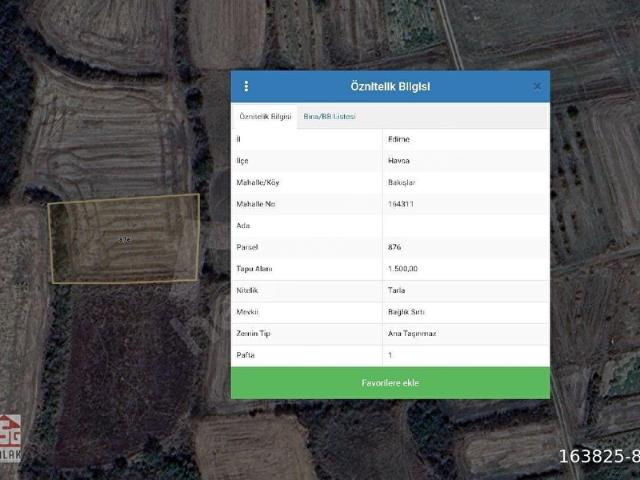The image size is (640, 480).
Task: Click the İlçe row label
Action: [x=242, y=161]
